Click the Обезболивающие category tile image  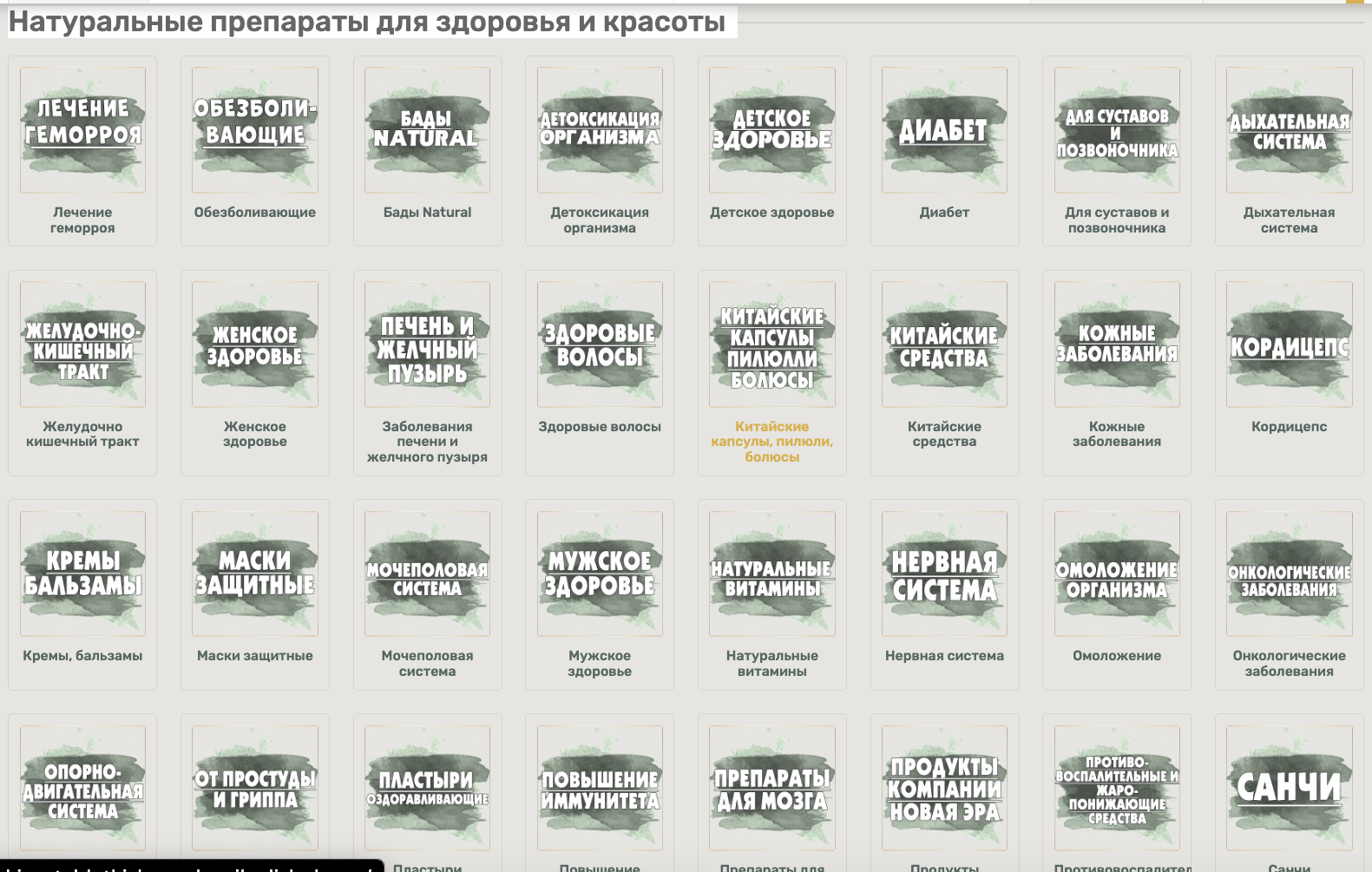(254, 130)
